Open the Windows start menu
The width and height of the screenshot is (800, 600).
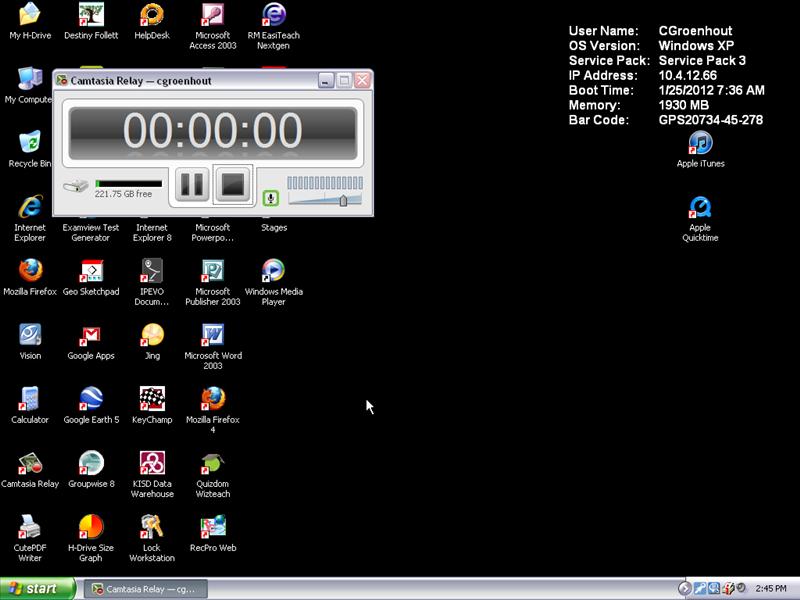point(37,589)
